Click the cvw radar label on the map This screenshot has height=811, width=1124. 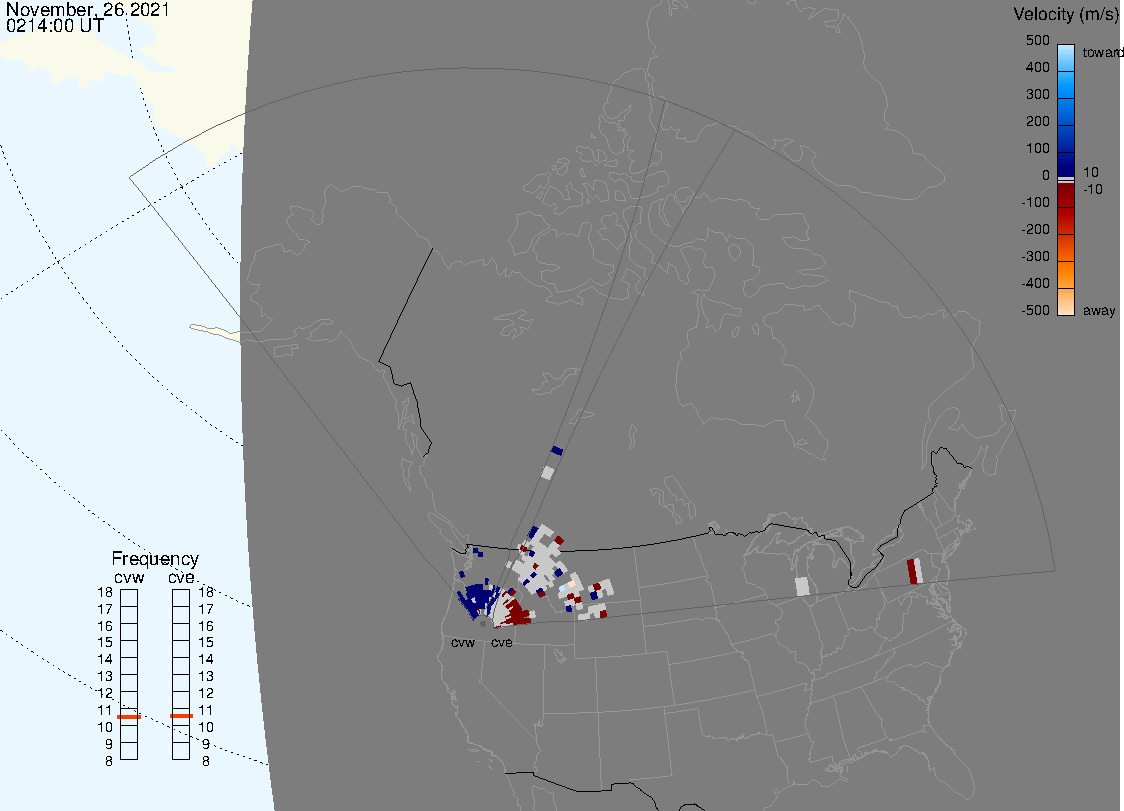click(463, 642)
